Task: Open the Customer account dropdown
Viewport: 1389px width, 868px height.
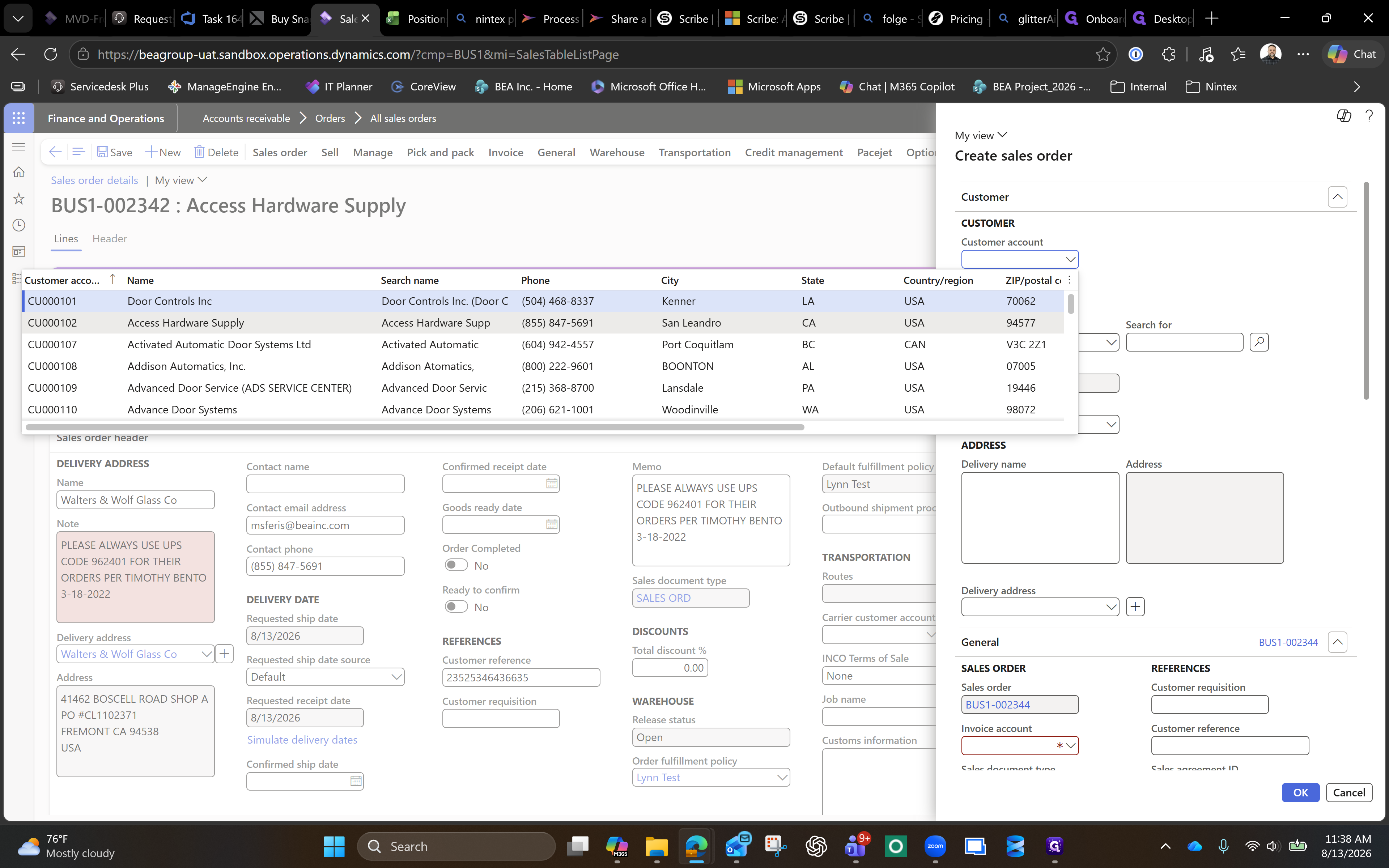Action: tap(1070, 259)
